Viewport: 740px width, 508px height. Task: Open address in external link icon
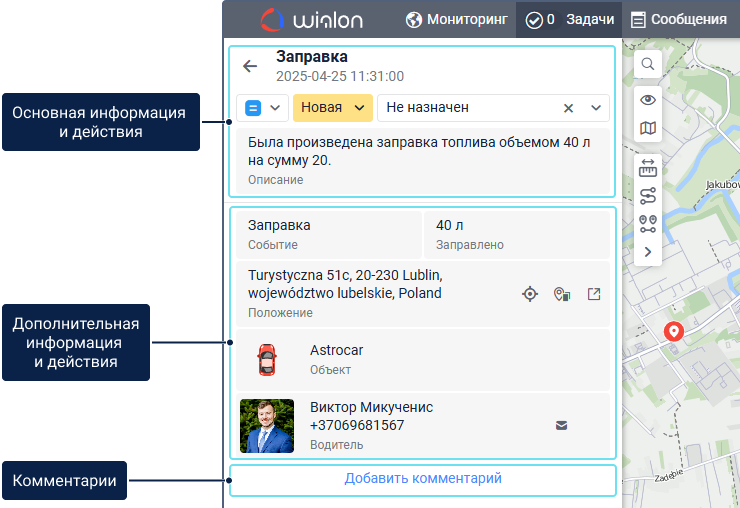pos(594,294)
